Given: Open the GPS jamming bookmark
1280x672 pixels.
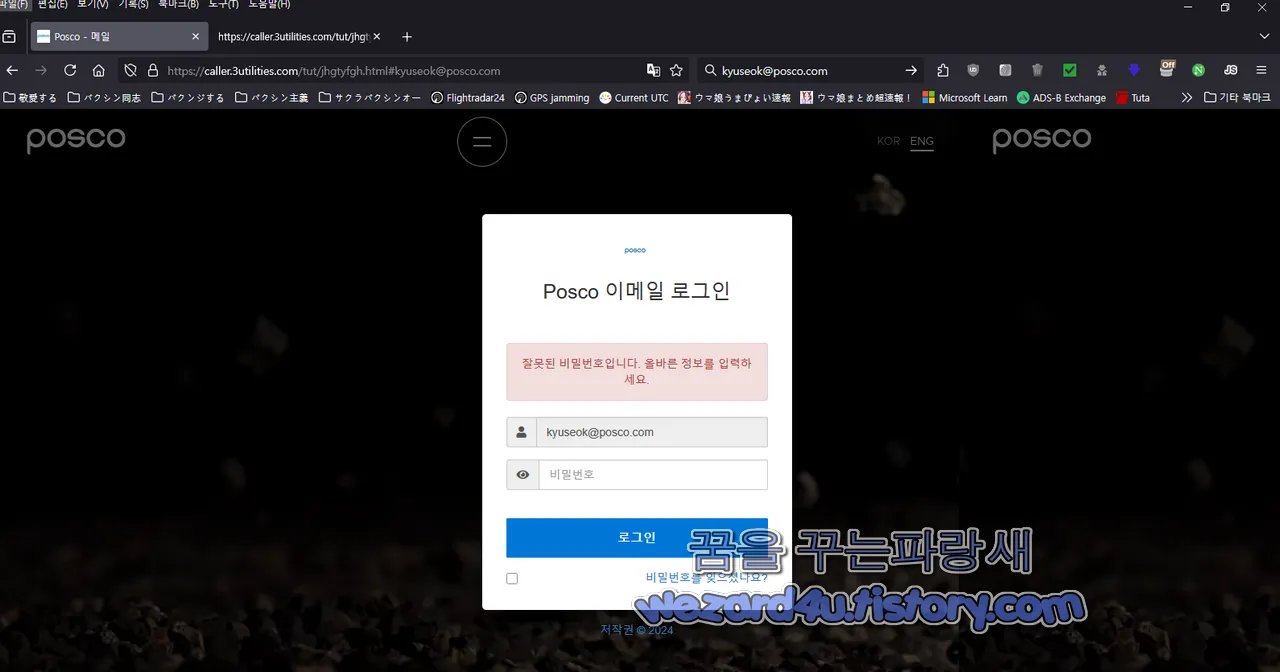Looking at the screenshot, I should tap(552, 98).
